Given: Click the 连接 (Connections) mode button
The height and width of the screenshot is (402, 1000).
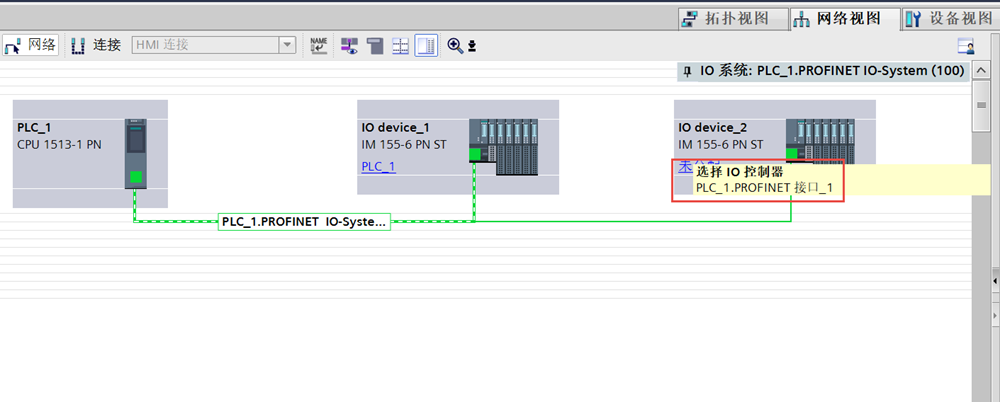Looking at the screenshot, I should tap(96, 45).
